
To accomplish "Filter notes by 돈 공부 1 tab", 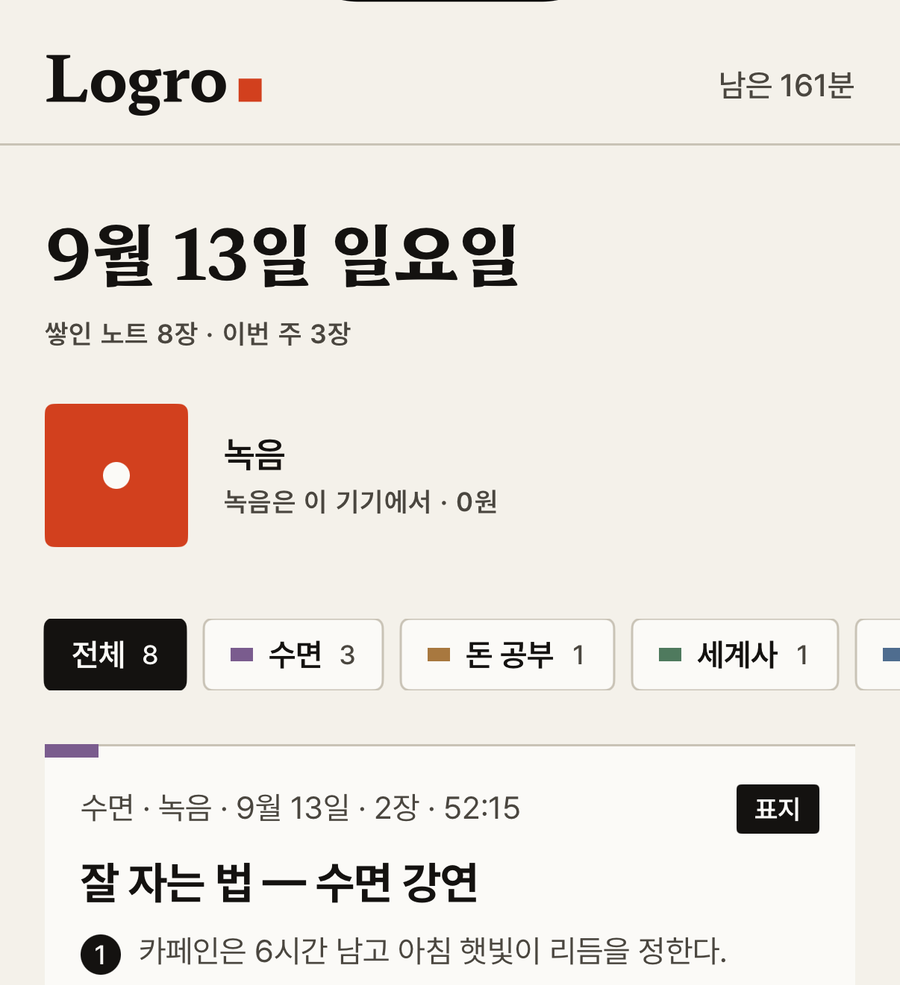I will point(507,655).
